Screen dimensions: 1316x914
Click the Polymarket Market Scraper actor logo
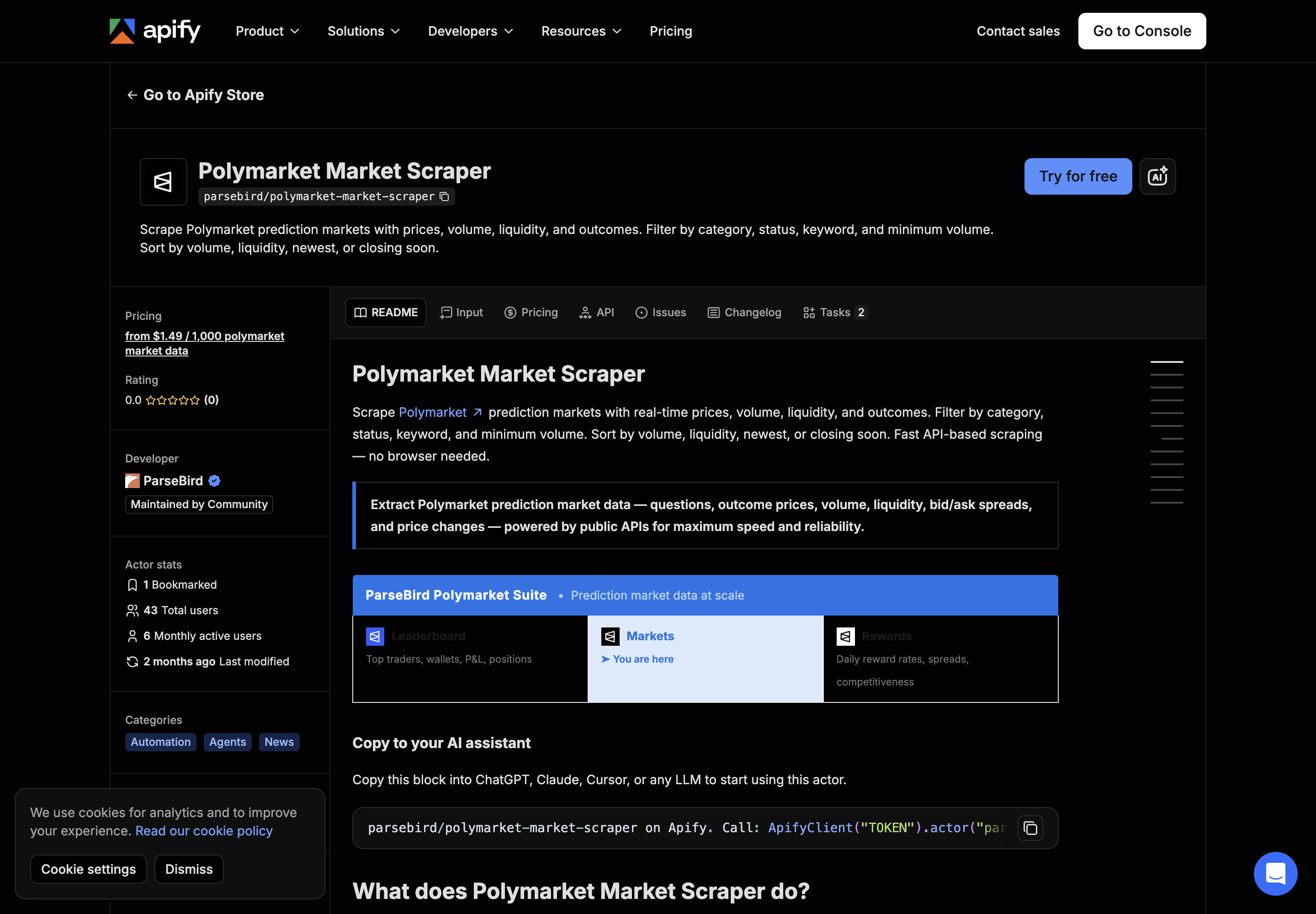tap(163, 181)
